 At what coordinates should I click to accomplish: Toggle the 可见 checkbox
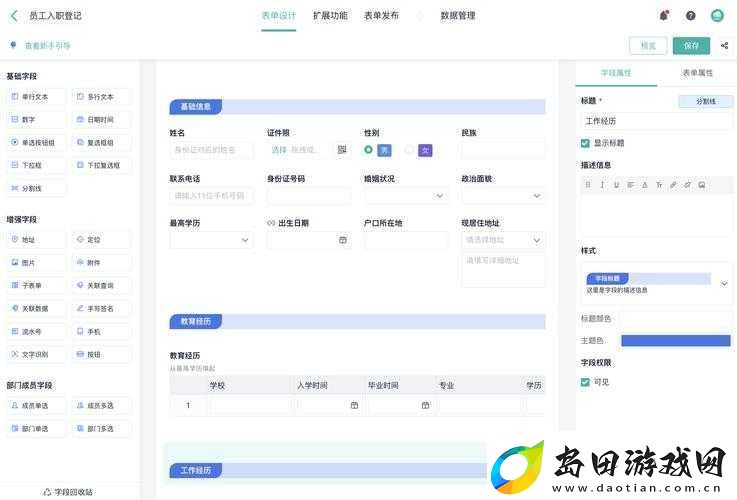tap(585, 382)
